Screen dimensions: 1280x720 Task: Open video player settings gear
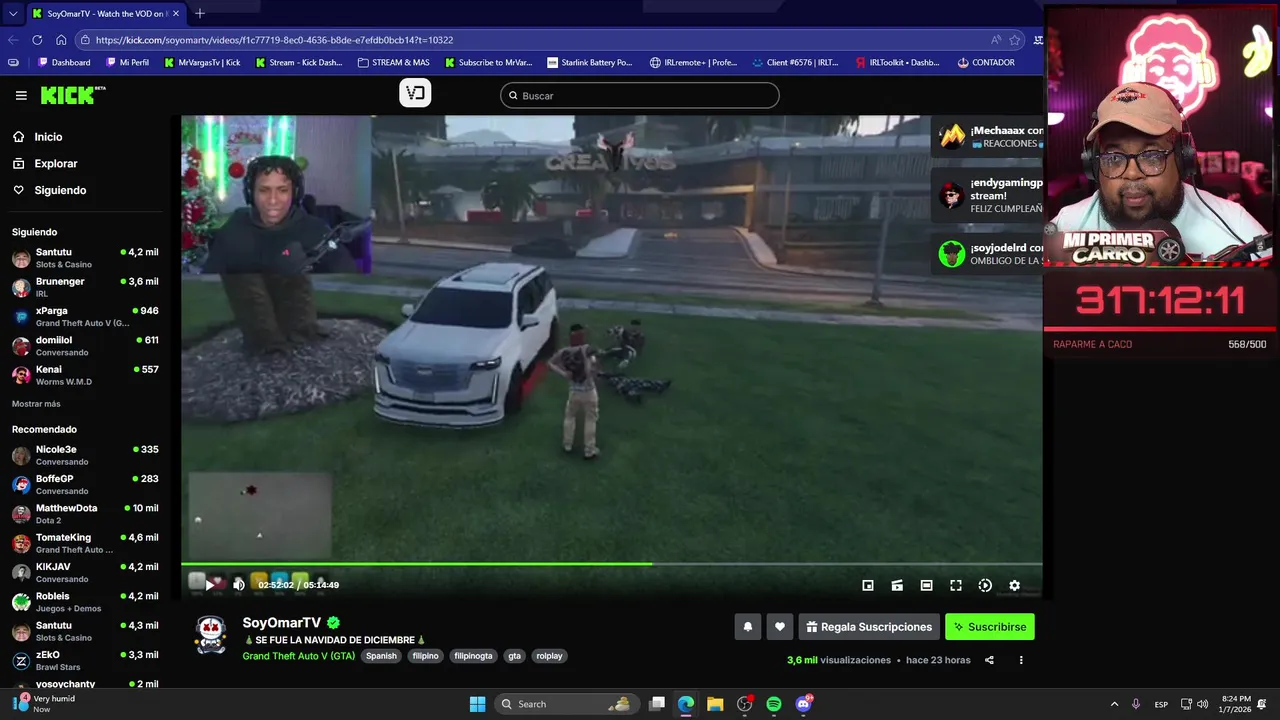[1014, 585]
